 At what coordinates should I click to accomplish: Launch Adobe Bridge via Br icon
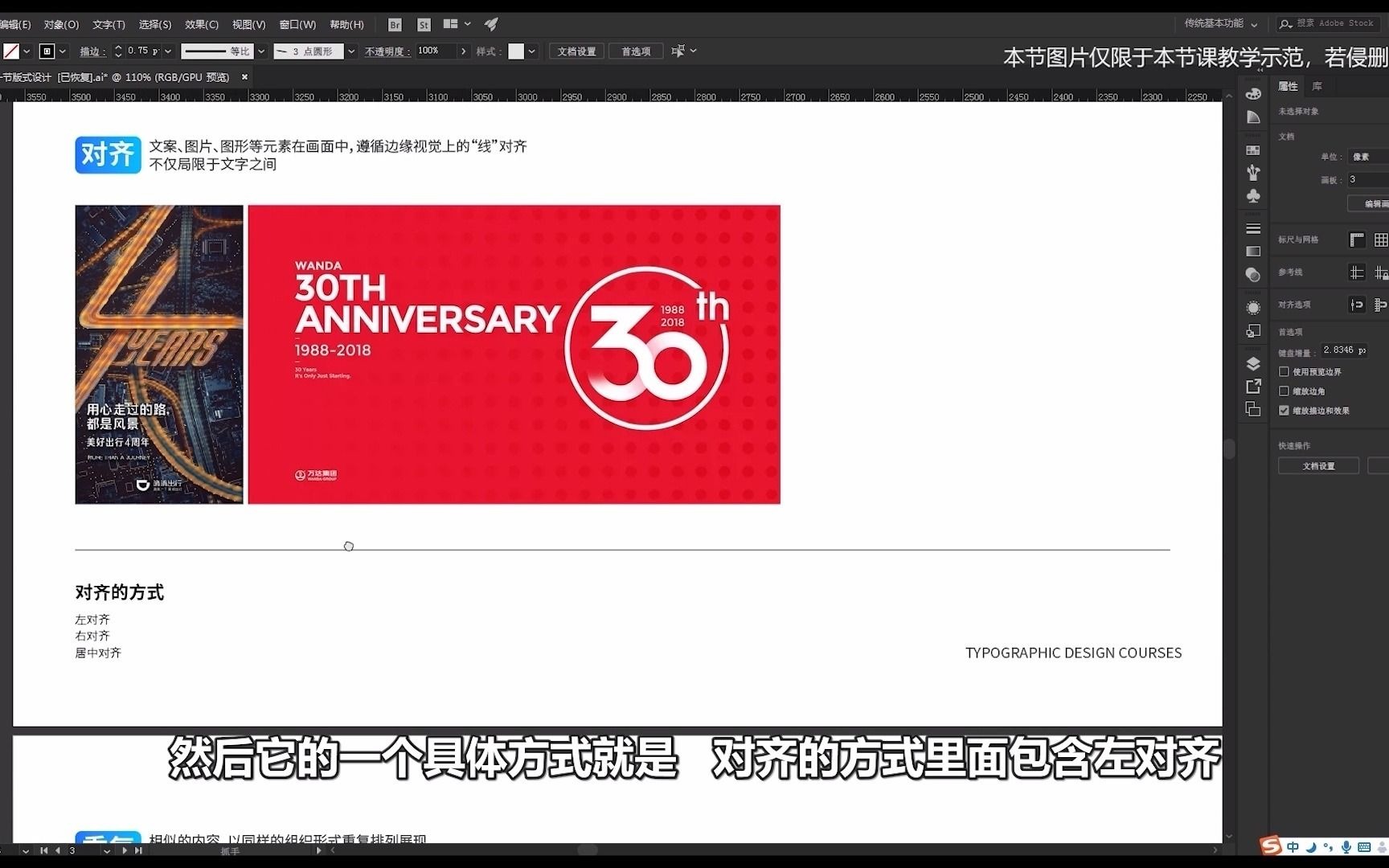tap(395, 25)
